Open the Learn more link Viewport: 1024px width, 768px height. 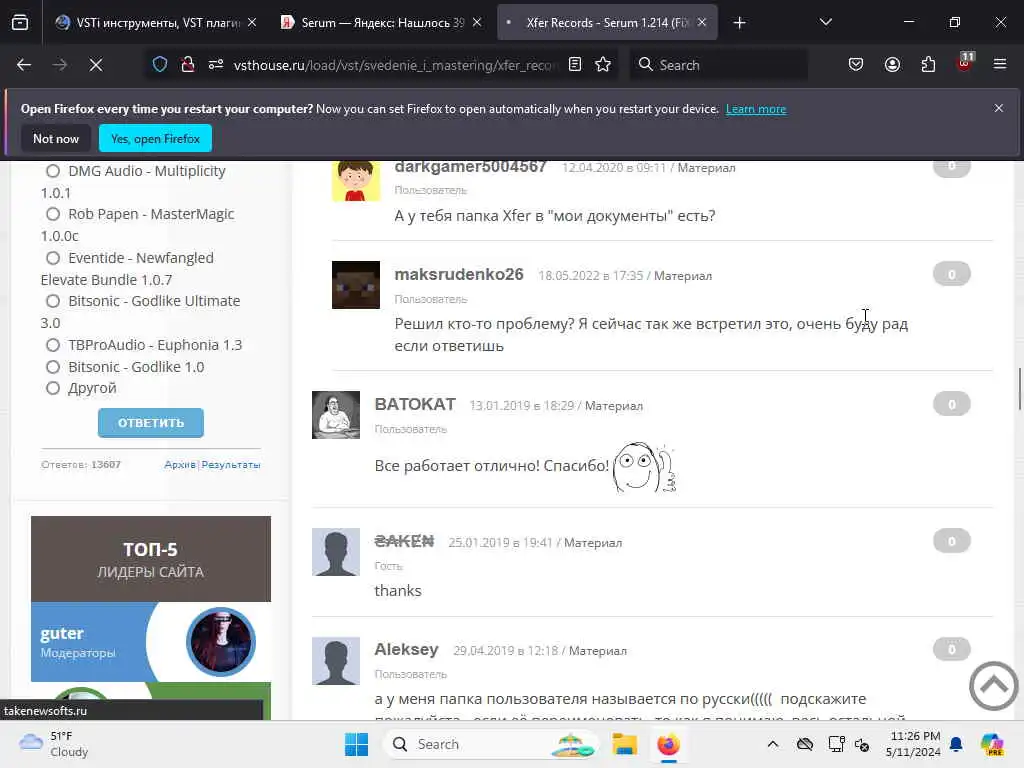click(756, 109)
